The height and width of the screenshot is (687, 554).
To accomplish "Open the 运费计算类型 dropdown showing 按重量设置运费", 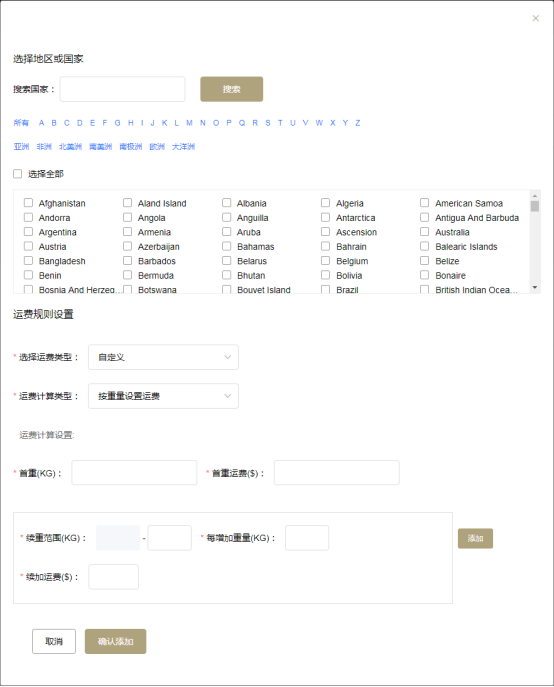I will tap(163, 396).
